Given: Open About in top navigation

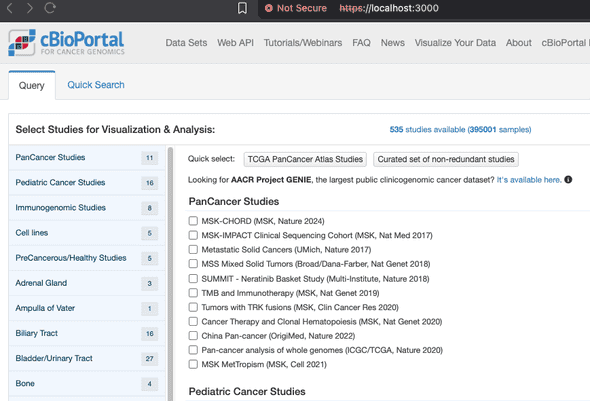Looking at the screenshot, I should click(519, 43).
